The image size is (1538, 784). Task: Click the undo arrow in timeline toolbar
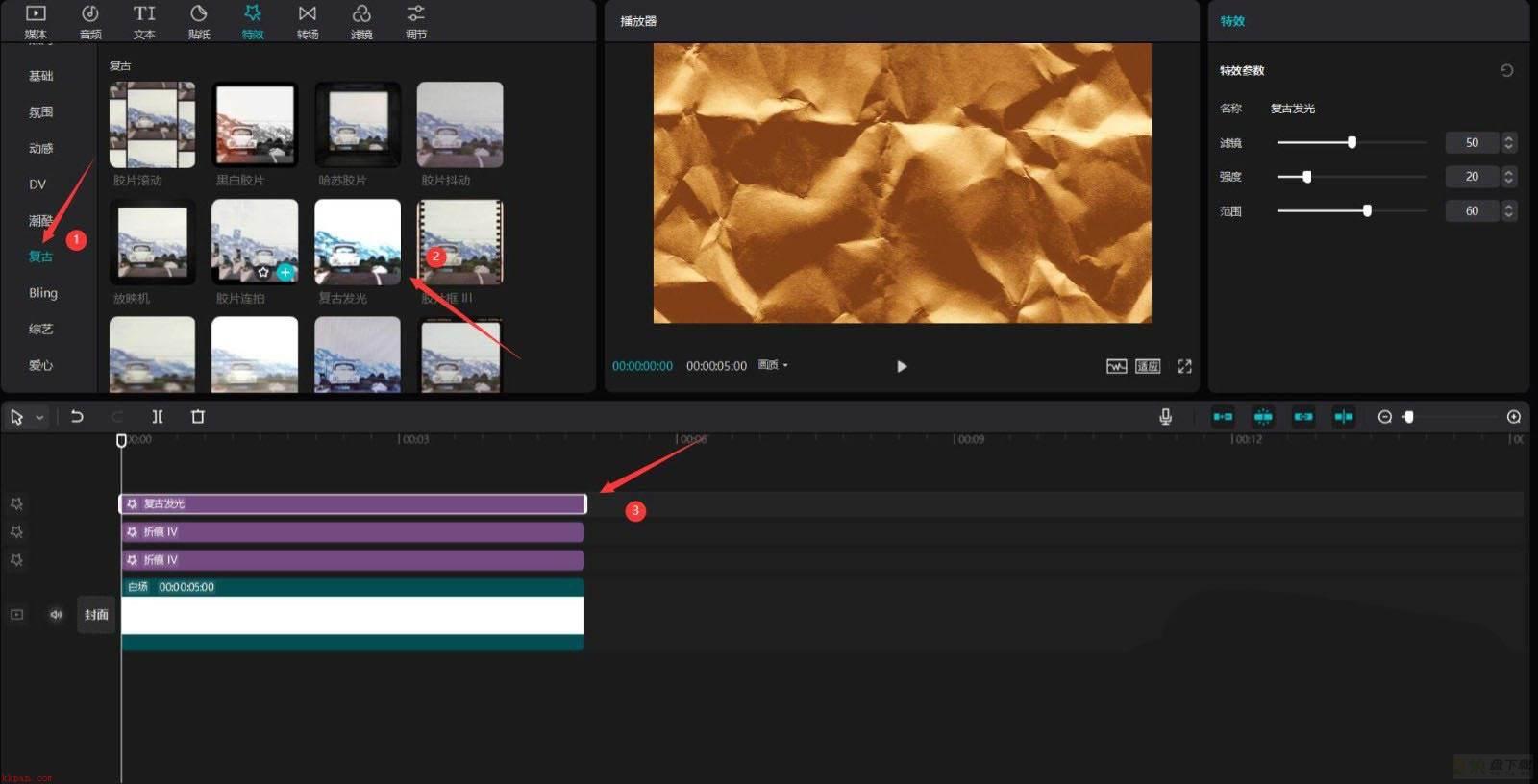click(x=77, y=417)
